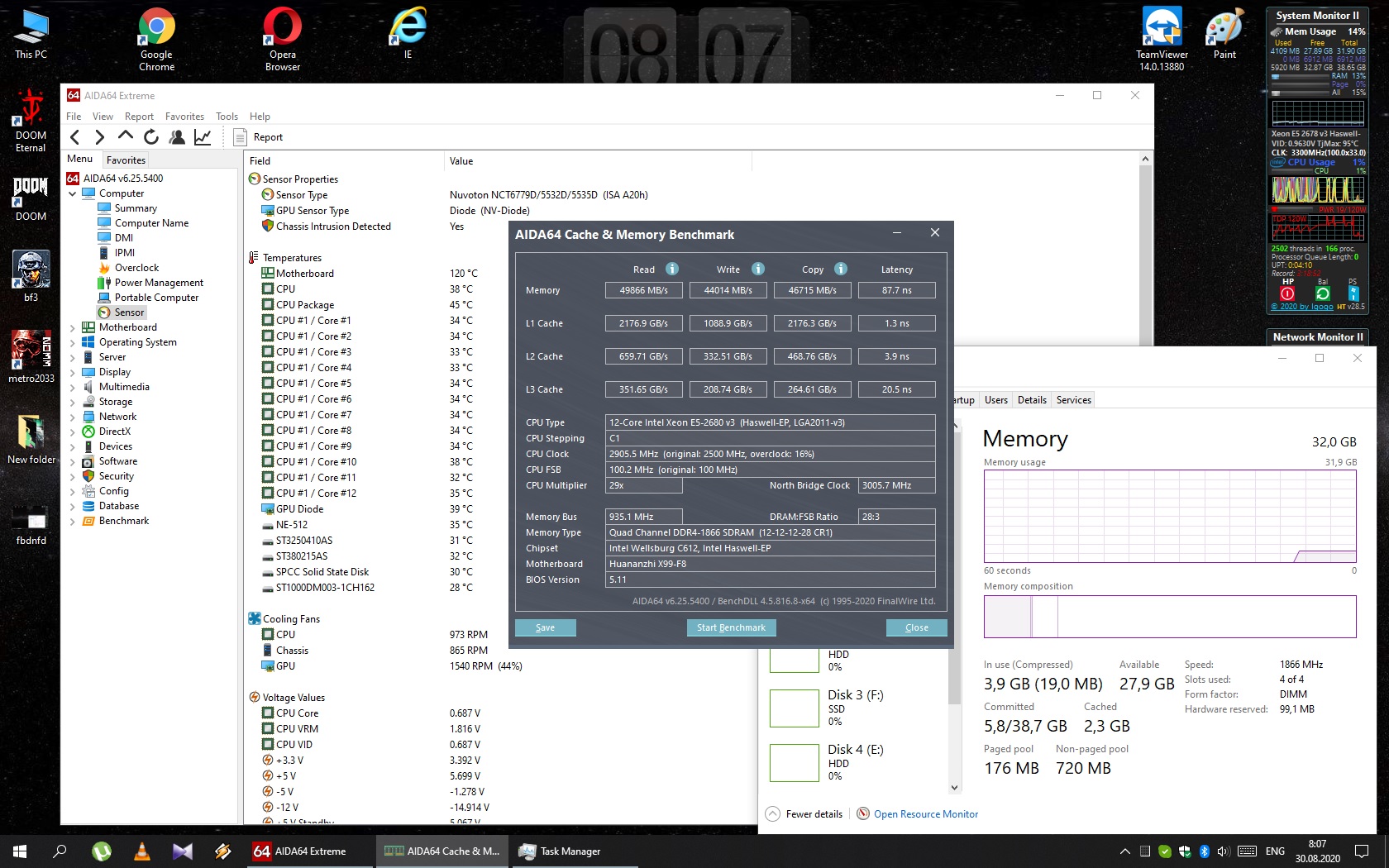Launch VLC from the taskbar
This screenshot has height=868, width=1389.
click(141, 851)
